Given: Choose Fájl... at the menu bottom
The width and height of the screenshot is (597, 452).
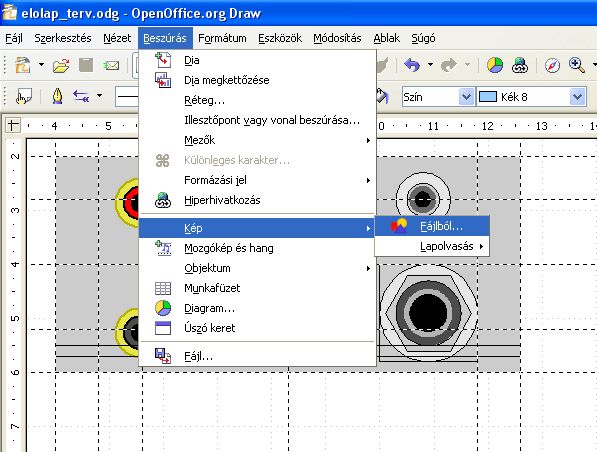Looking at the screenshot, I should point(257,356).
